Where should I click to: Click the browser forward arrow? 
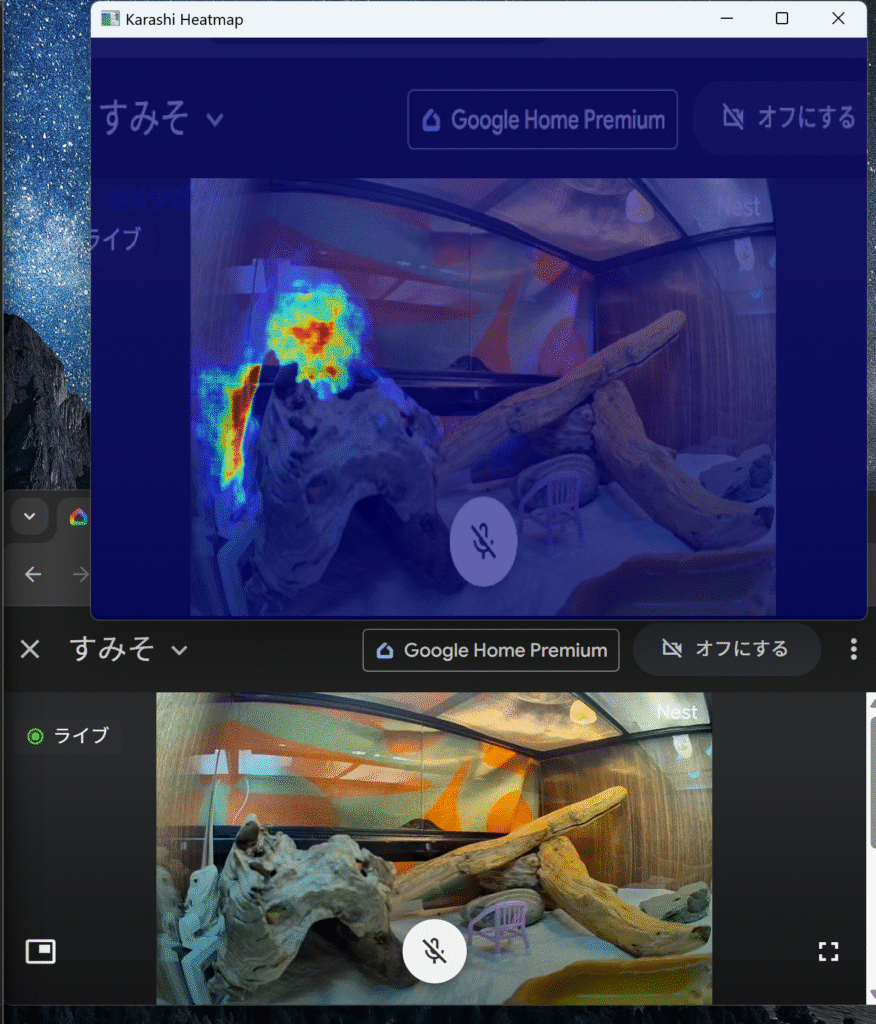(x=80, y=574)
